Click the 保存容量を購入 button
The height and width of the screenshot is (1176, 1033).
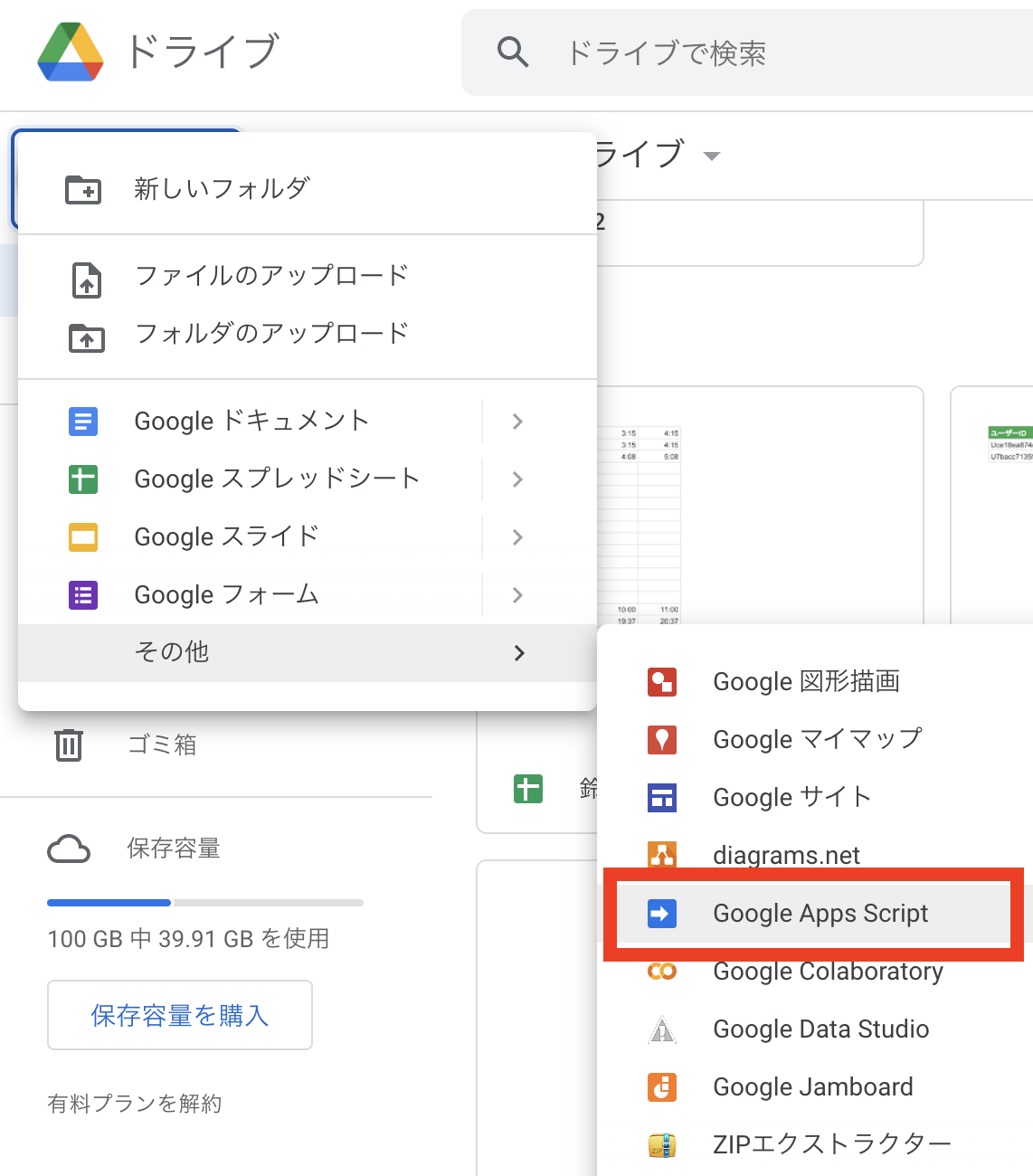[x=179, y=1015]
